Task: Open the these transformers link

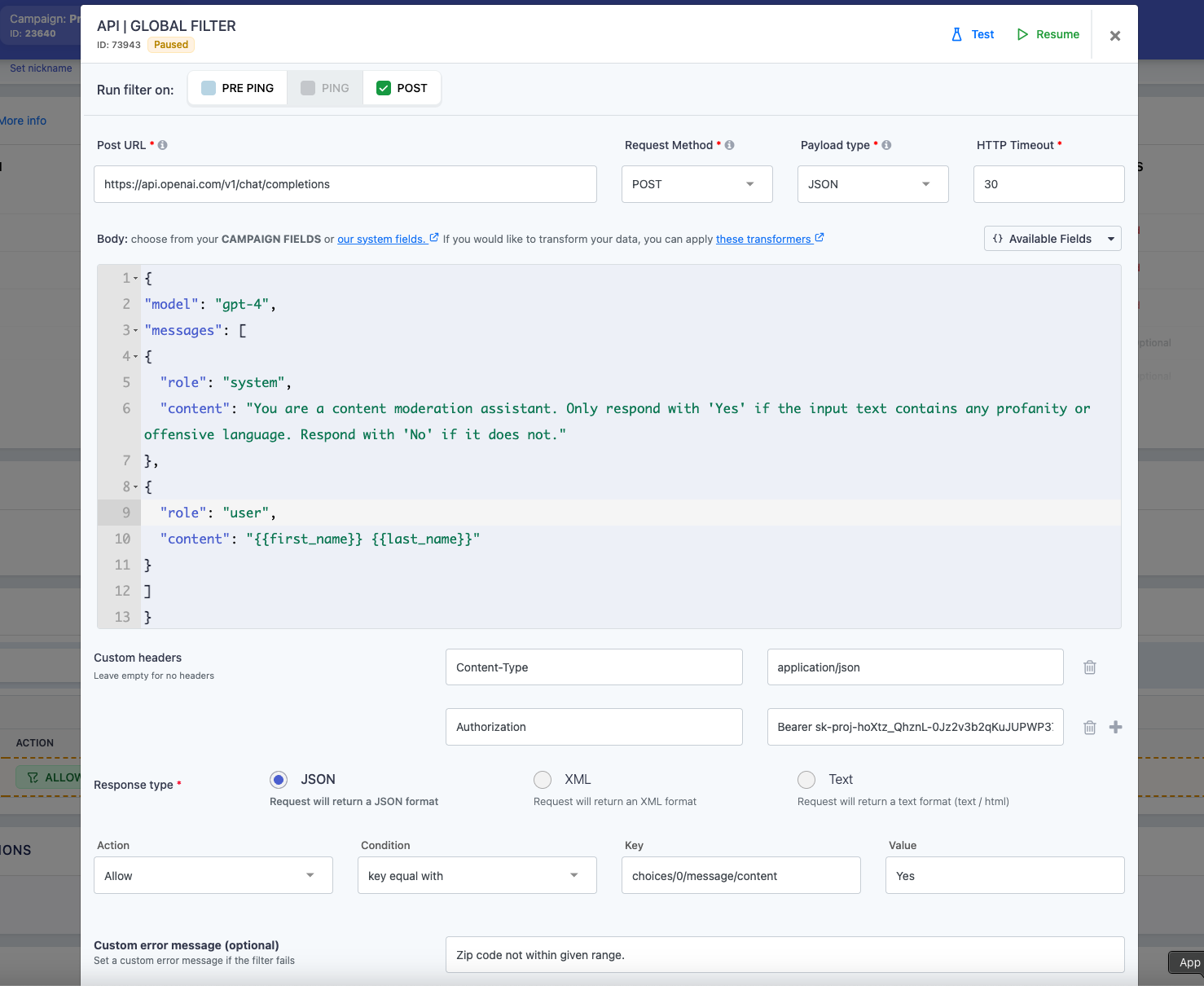Action: (x=763, y=239)
